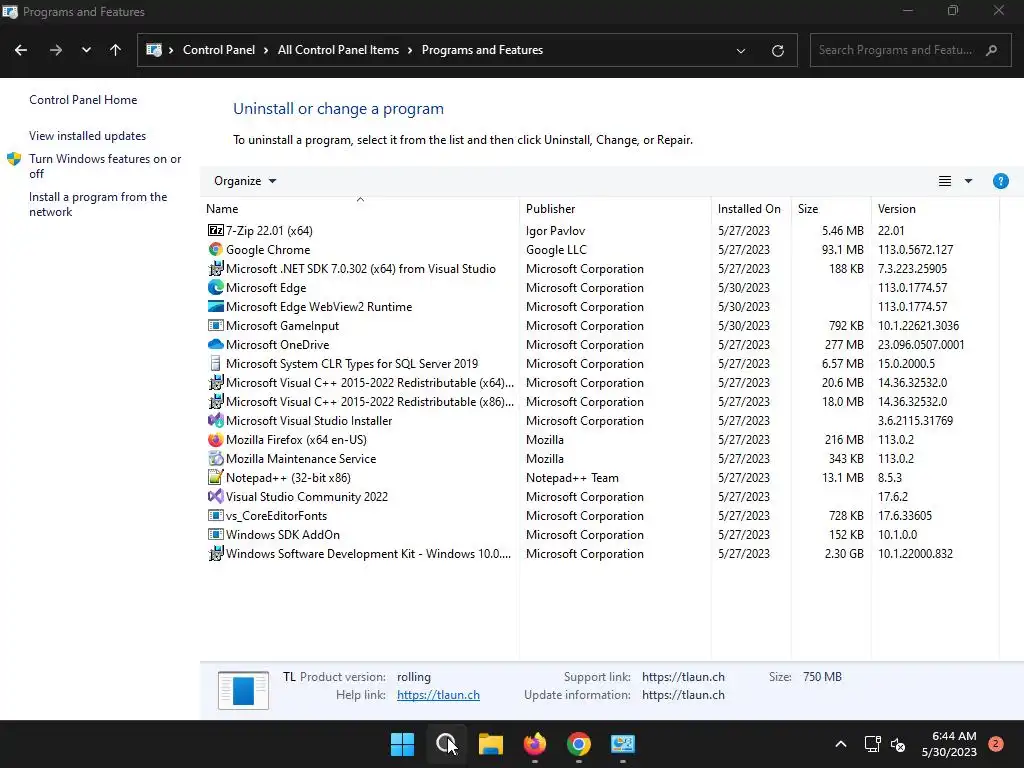Go up one level with the up arrow
Image resolution: width=1024 pixels, height=768 pixels.
tap(116, 50)
